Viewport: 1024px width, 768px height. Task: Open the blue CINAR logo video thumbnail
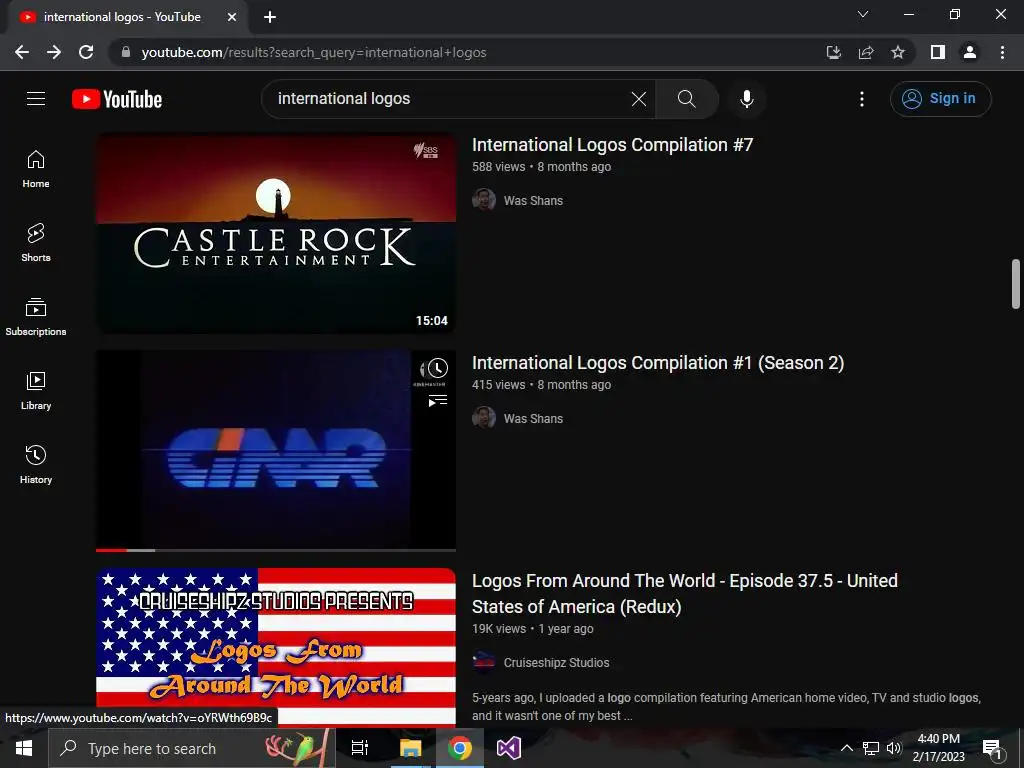276,451
